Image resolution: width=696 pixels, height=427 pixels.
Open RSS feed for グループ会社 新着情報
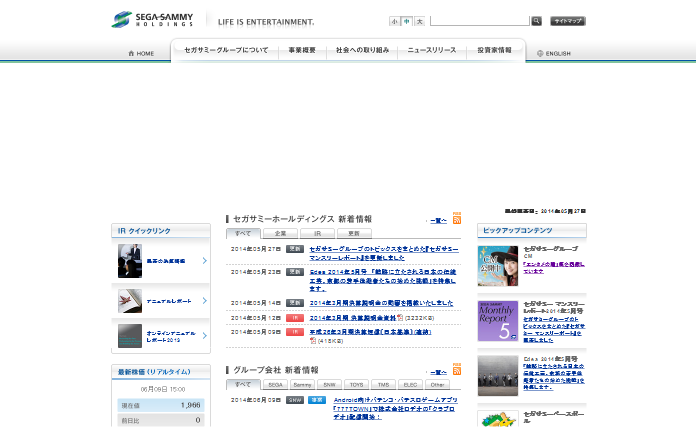click(457, 371)
